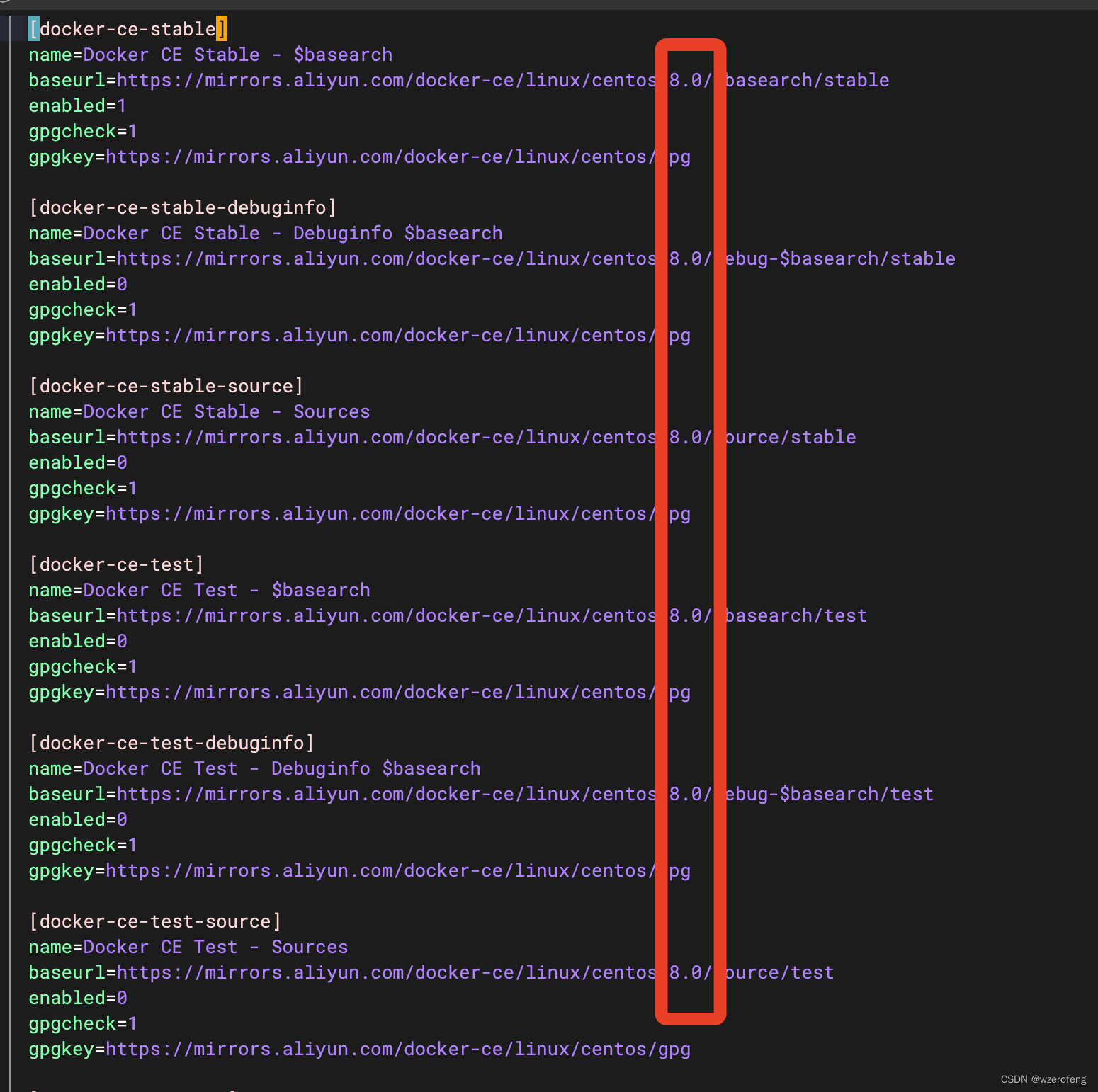Click the last gpgkey line ending in centos/gpg
1098x1092 pixels.
tap(360, 1049)
